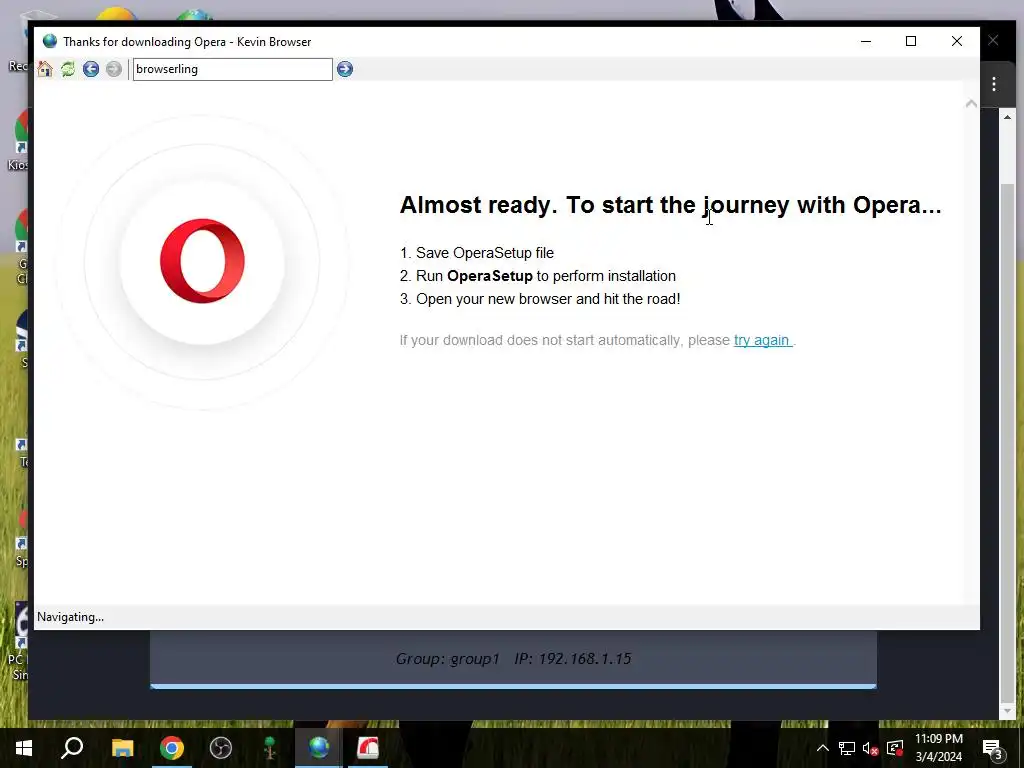Go back using the blue left arrow
The height and width of the screenshot is (768, 1024).
(91, 69)
